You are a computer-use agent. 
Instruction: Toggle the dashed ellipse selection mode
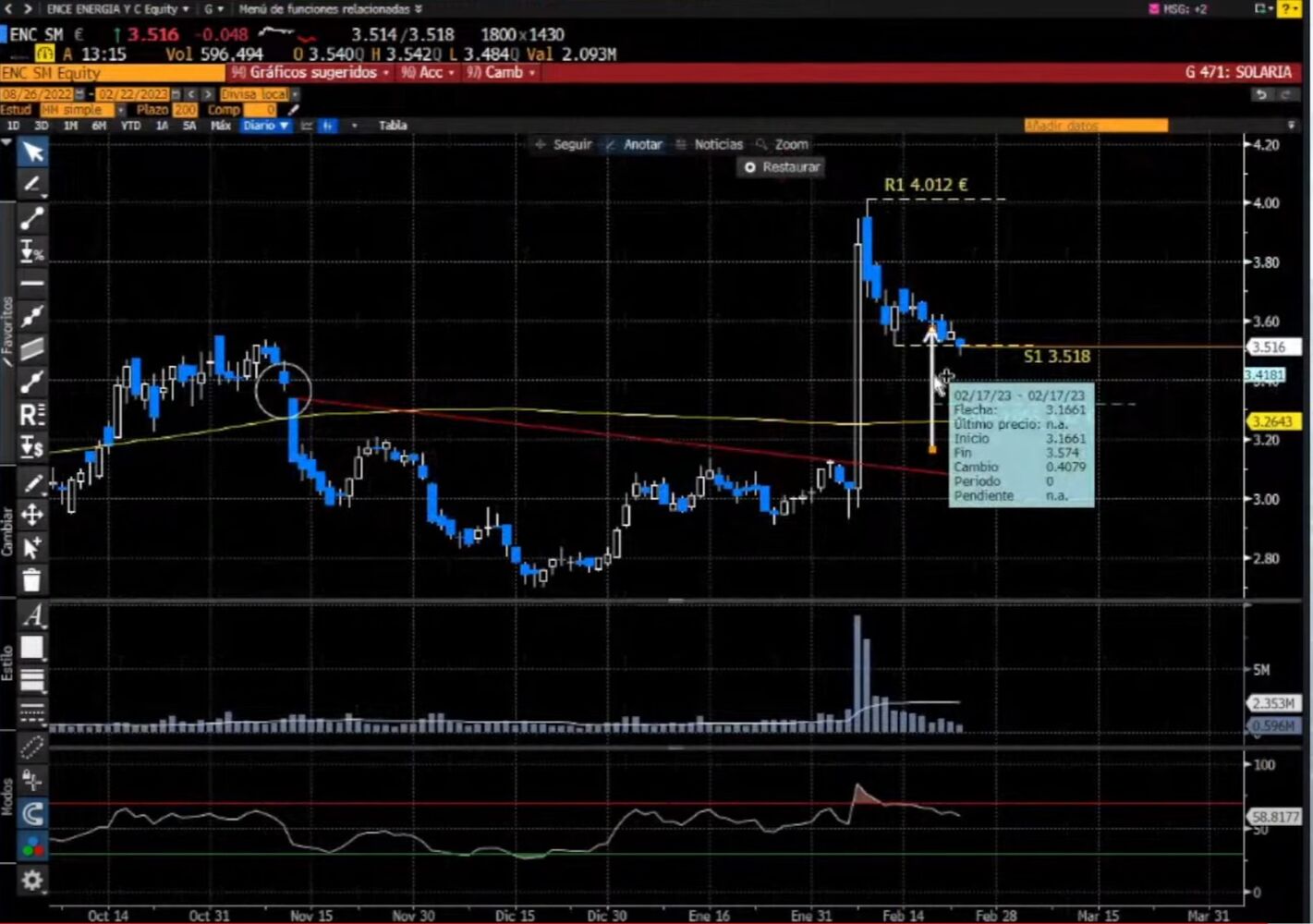click(32, 747)
